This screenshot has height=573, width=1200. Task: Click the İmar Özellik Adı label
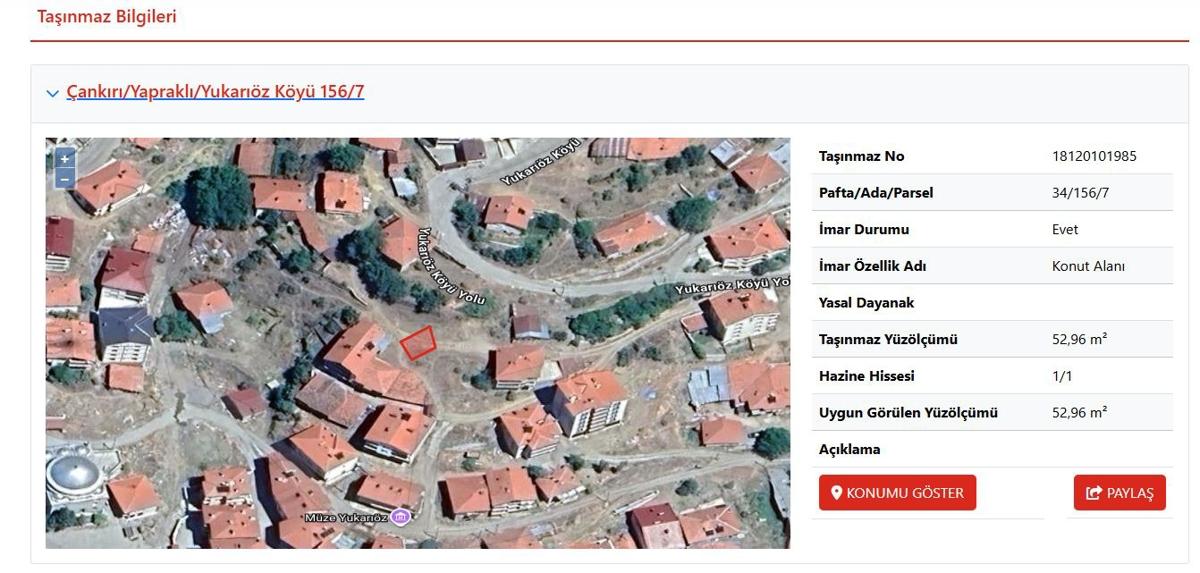(872, 266)
